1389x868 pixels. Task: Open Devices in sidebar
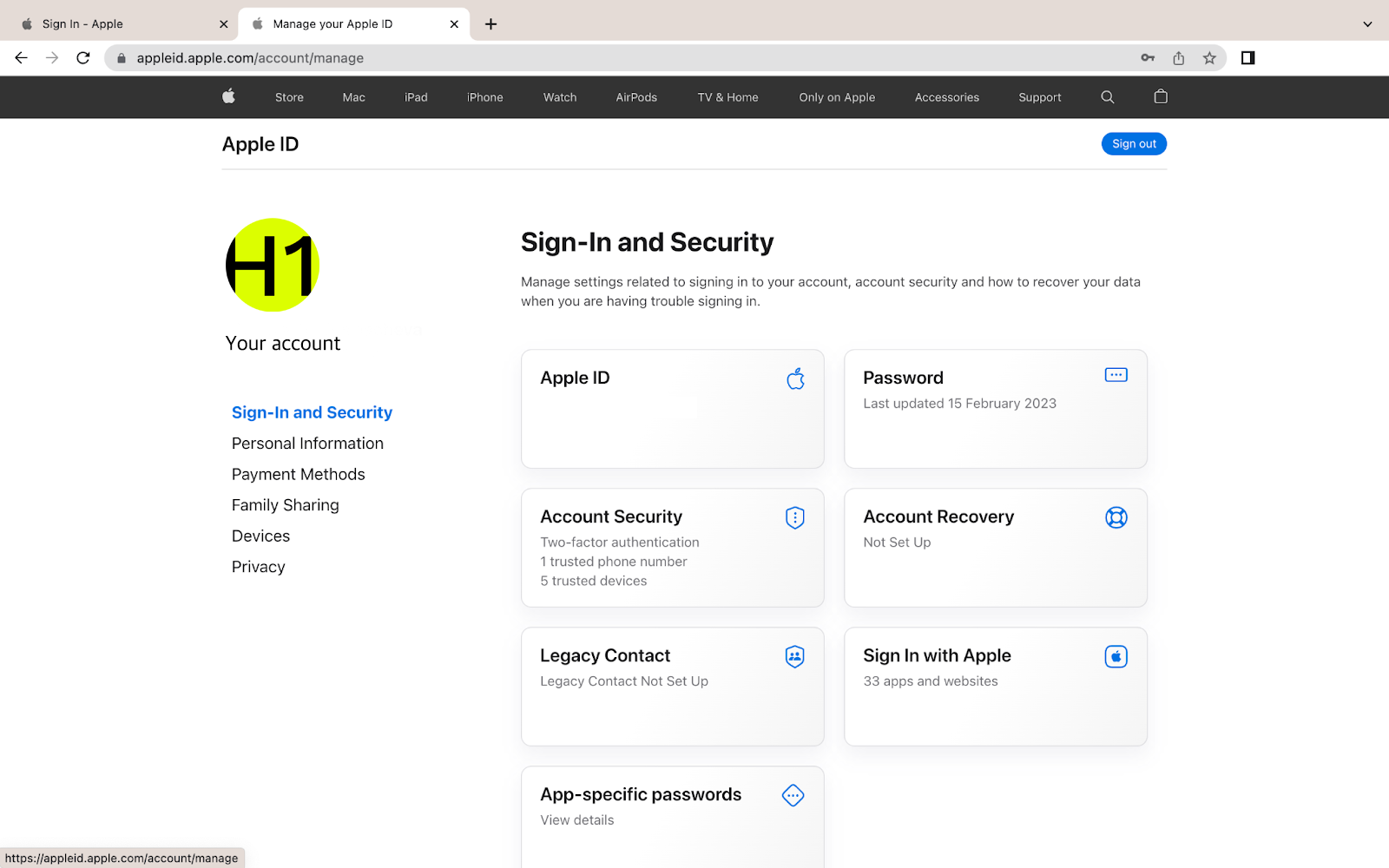(260, 536)
